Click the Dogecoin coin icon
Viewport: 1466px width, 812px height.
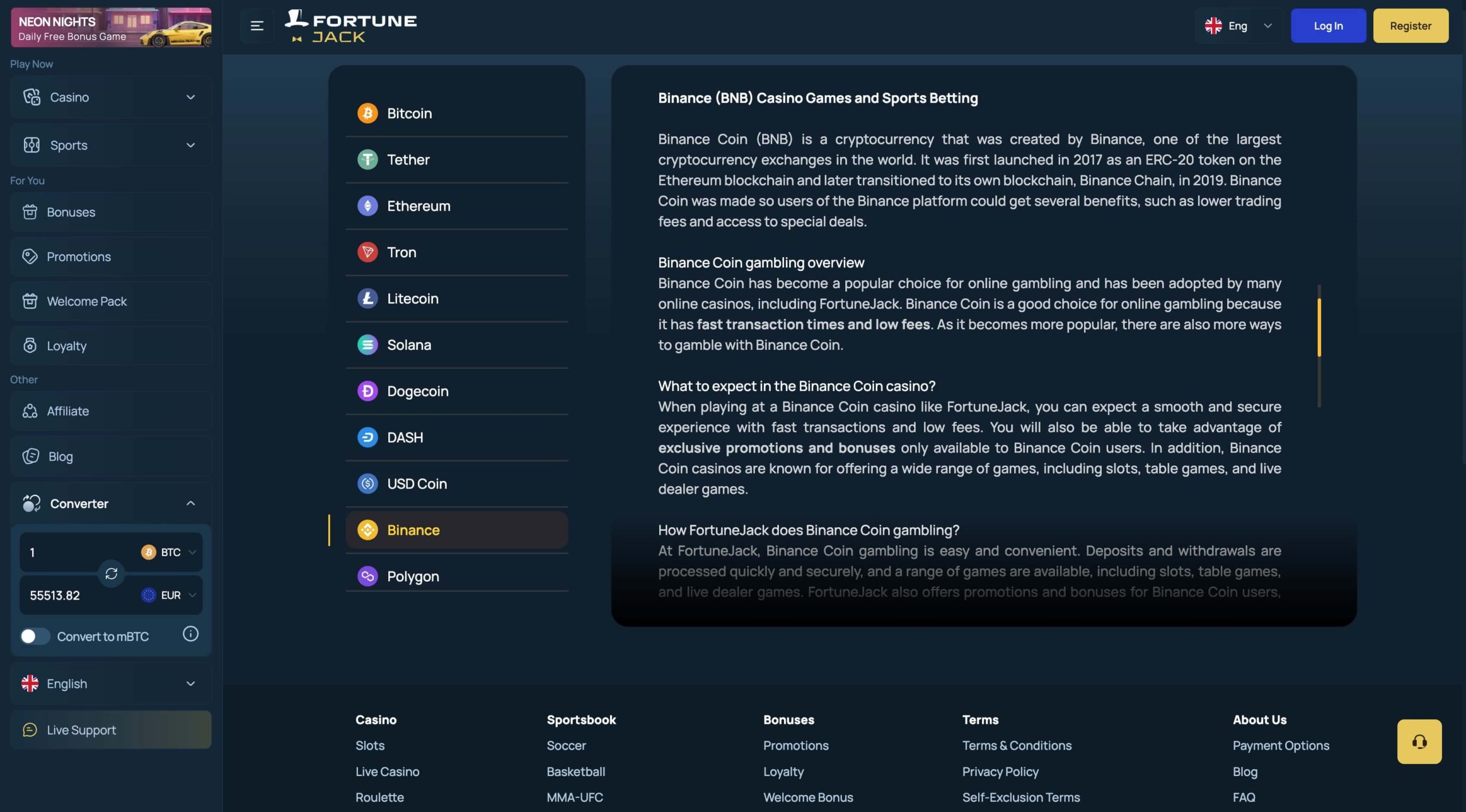(368, 391)
